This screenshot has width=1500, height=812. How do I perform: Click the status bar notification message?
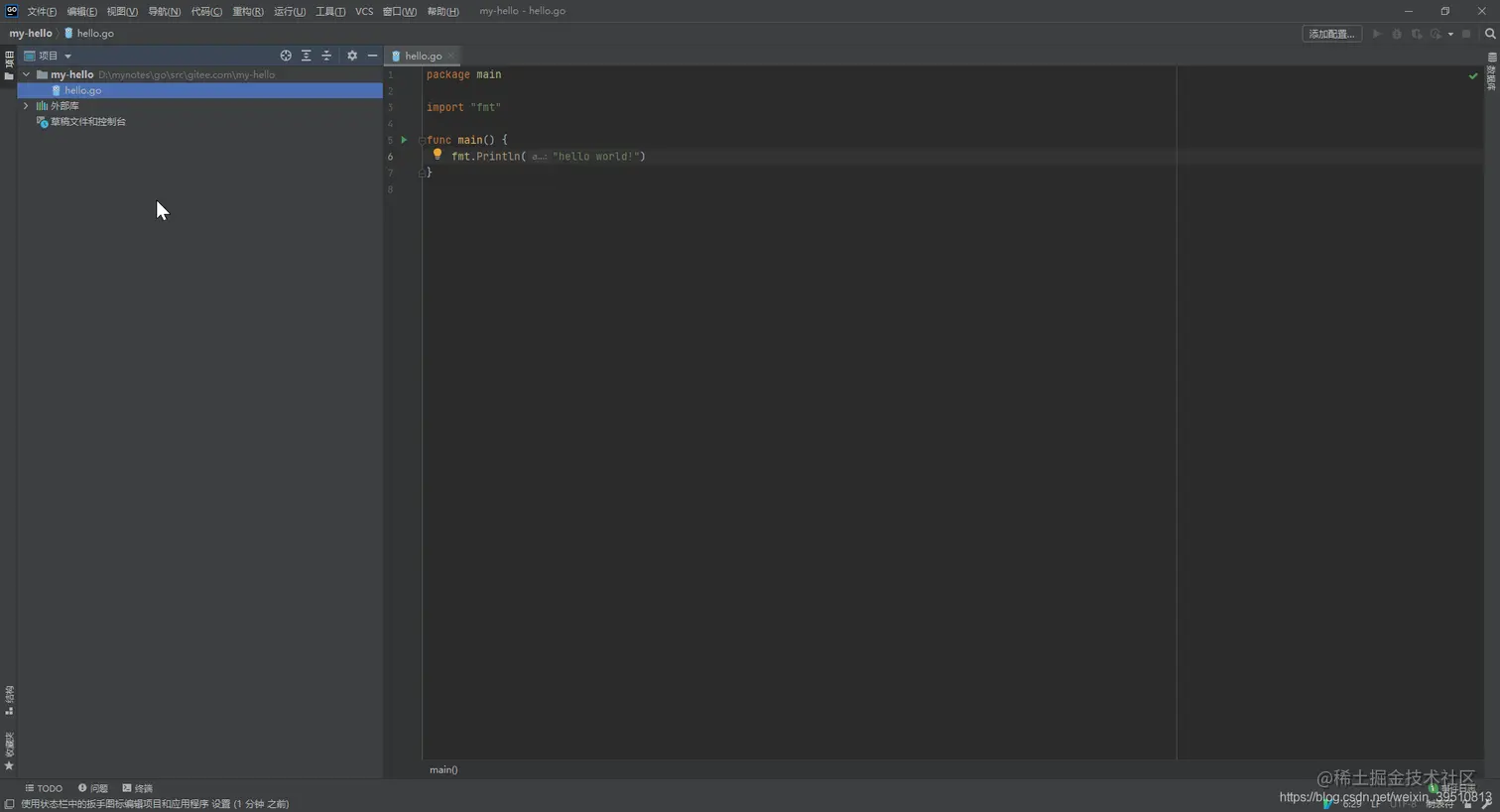point(155,804)
